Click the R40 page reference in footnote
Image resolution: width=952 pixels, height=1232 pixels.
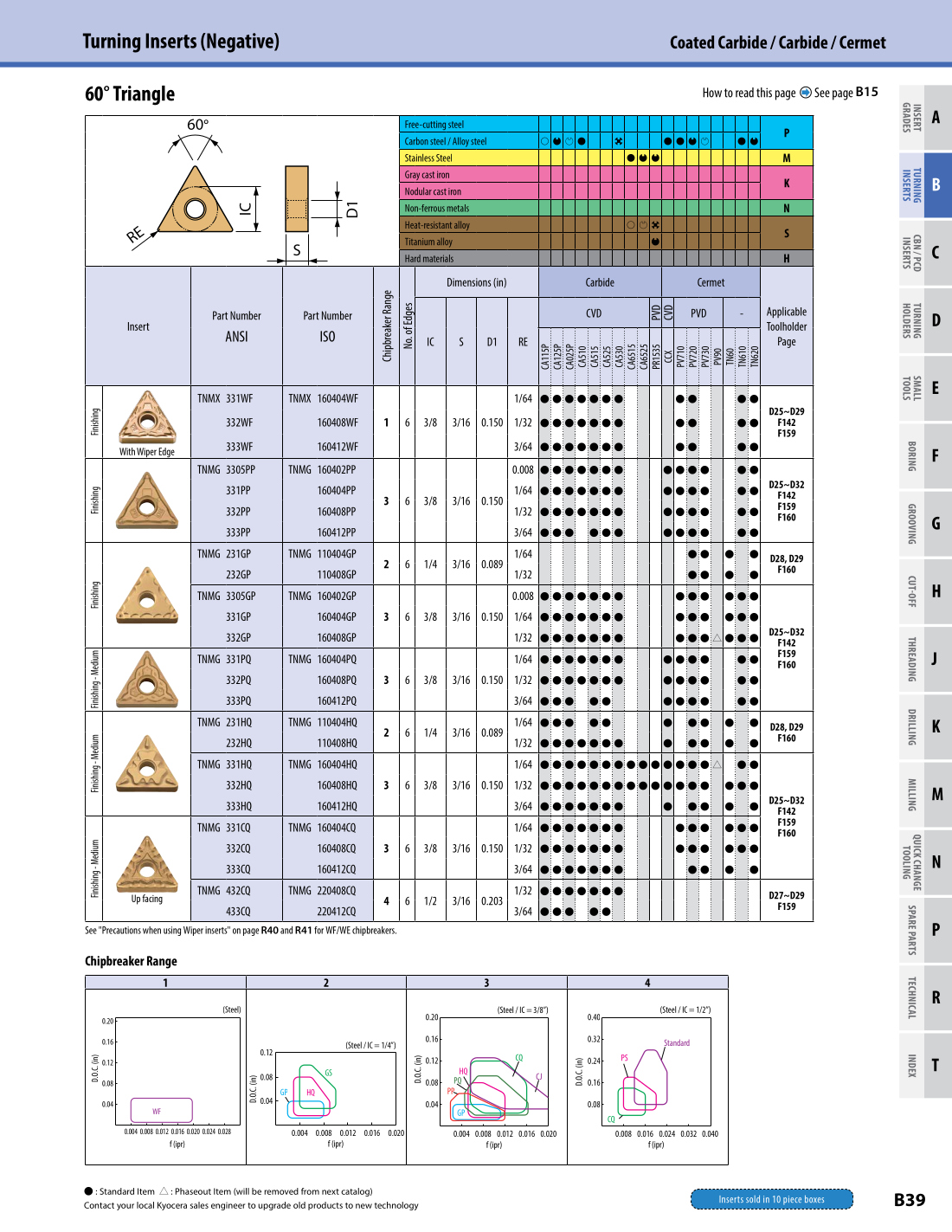tap(270, 931)
